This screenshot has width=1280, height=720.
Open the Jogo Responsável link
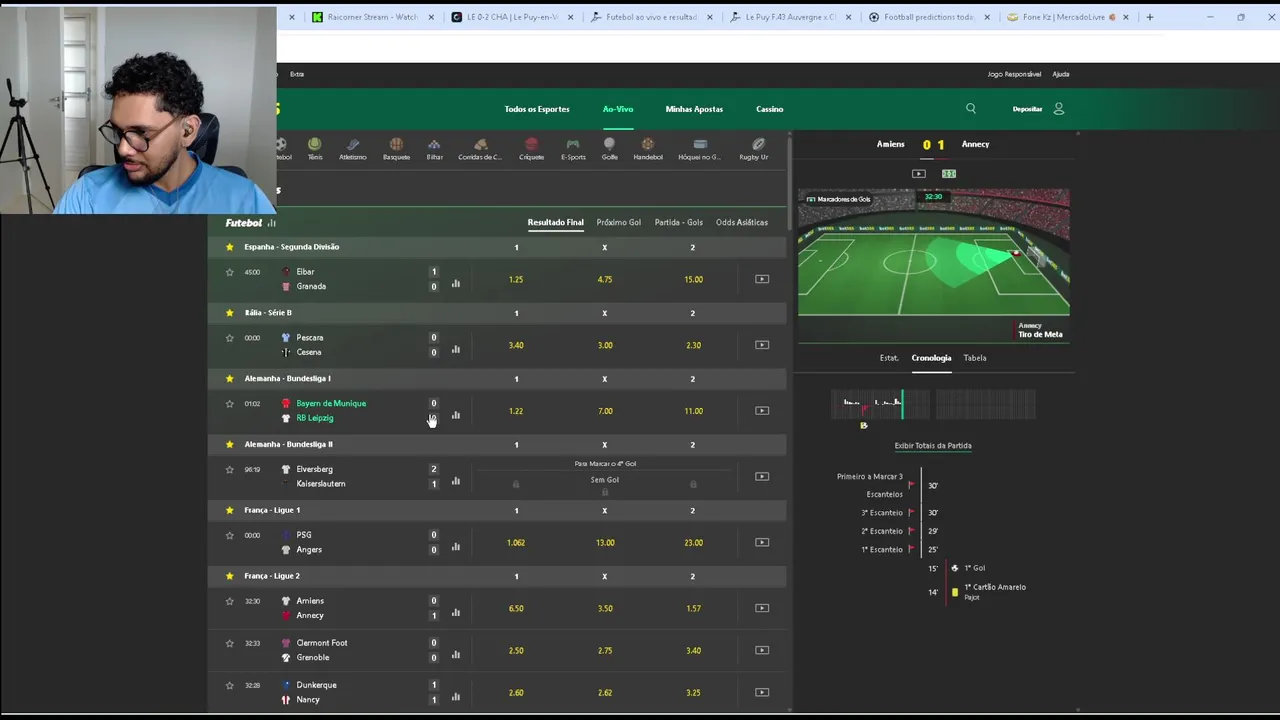1014,74
